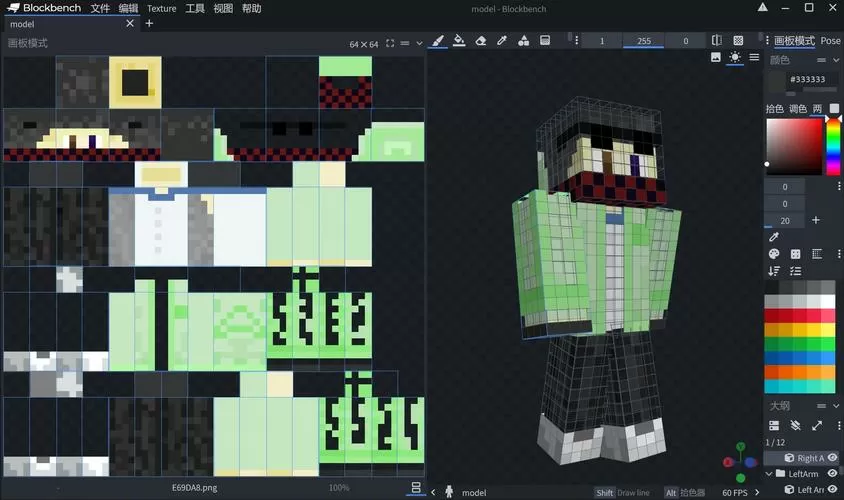Click the Blockbench logo icon
This screenshot has width=844, height=500.
[x=13, y=8]
